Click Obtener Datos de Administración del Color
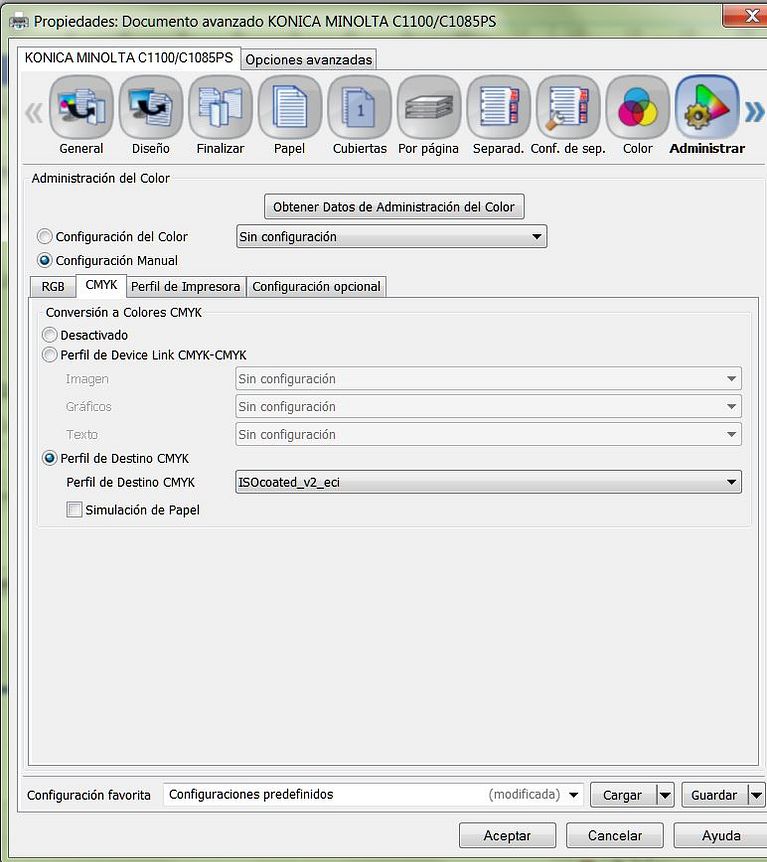 [394, 207]
